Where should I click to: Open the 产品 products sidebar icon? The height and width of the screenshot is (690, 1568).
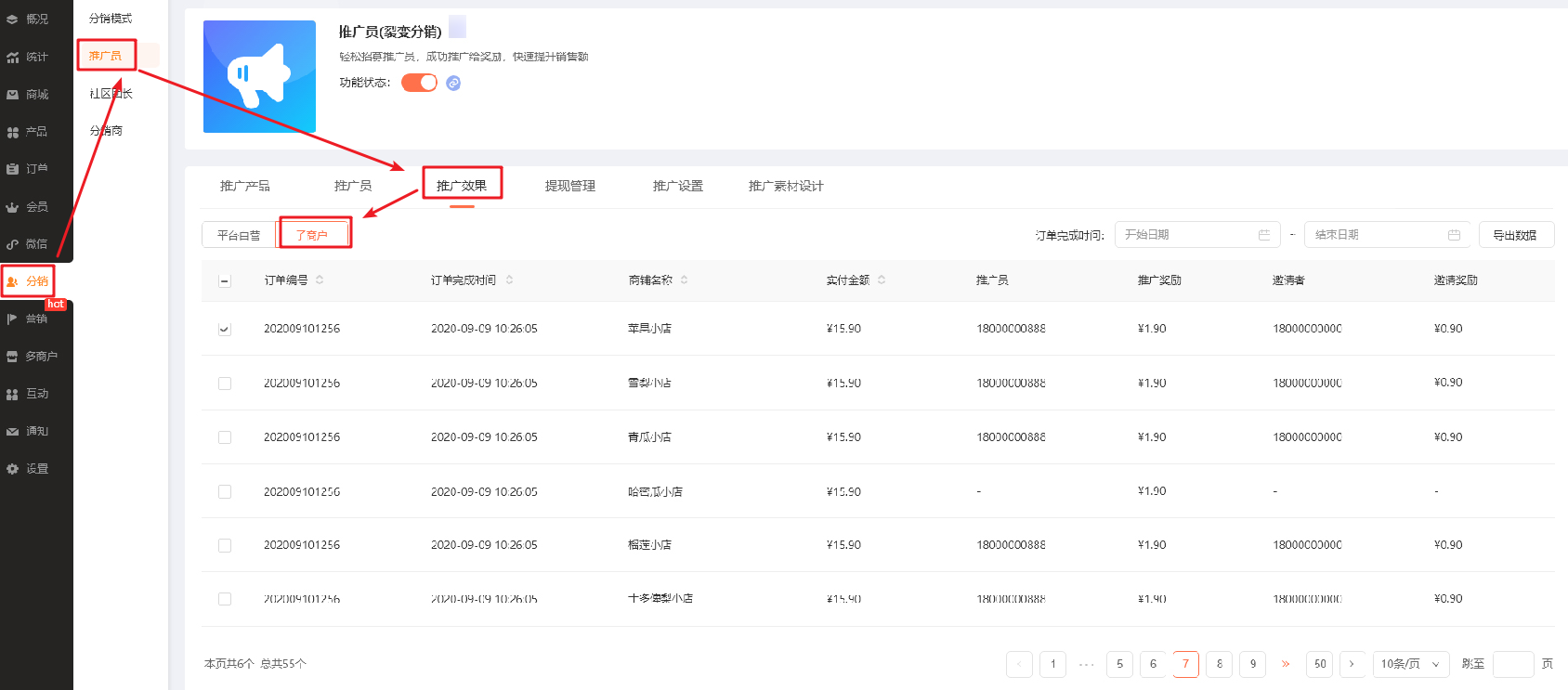[x=12, y=132]
